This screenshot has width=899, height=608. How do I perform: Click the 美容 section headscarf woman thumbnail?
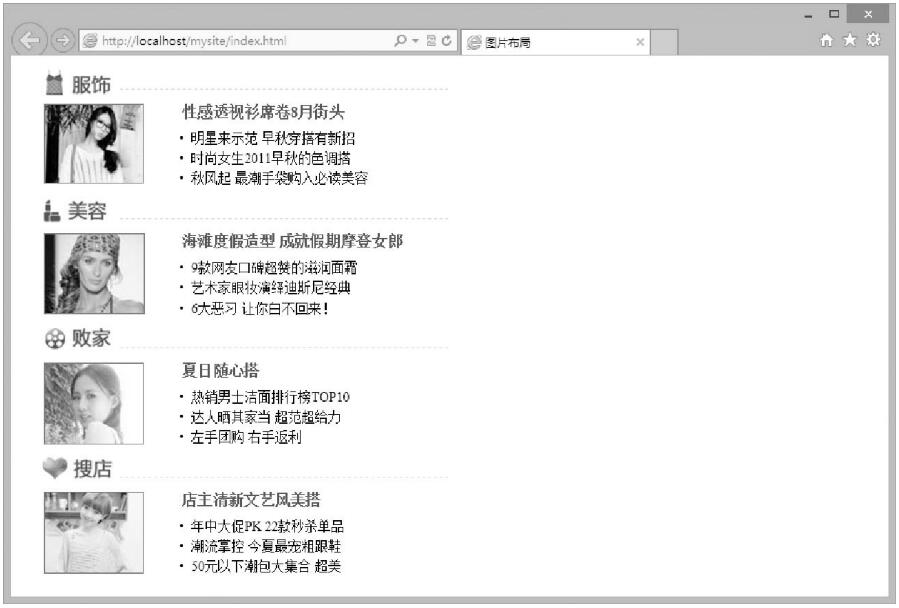click(94, 274)
